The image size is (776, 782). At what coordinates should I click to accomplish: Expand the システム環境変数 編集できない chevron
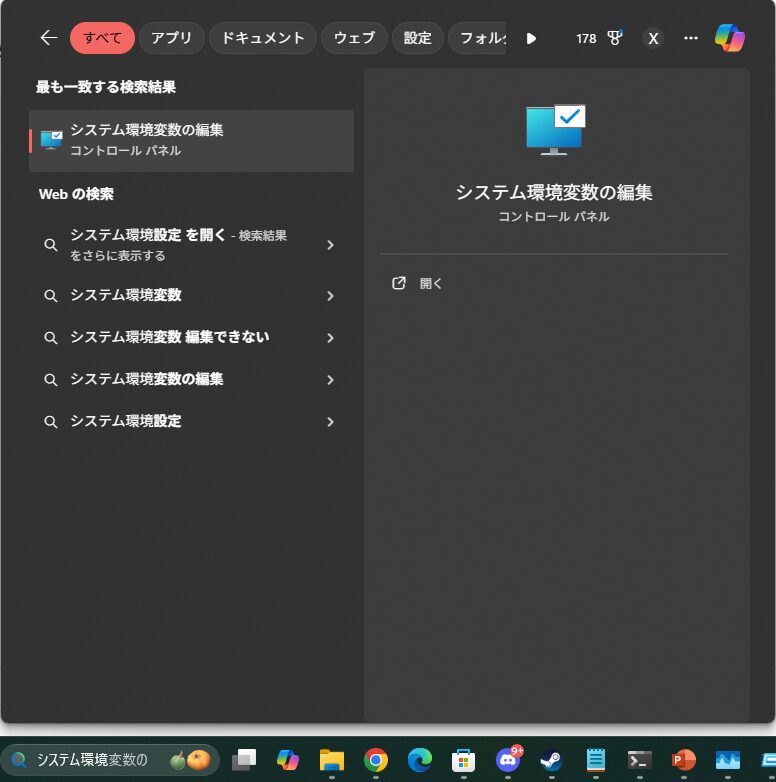tap(330, 338)
